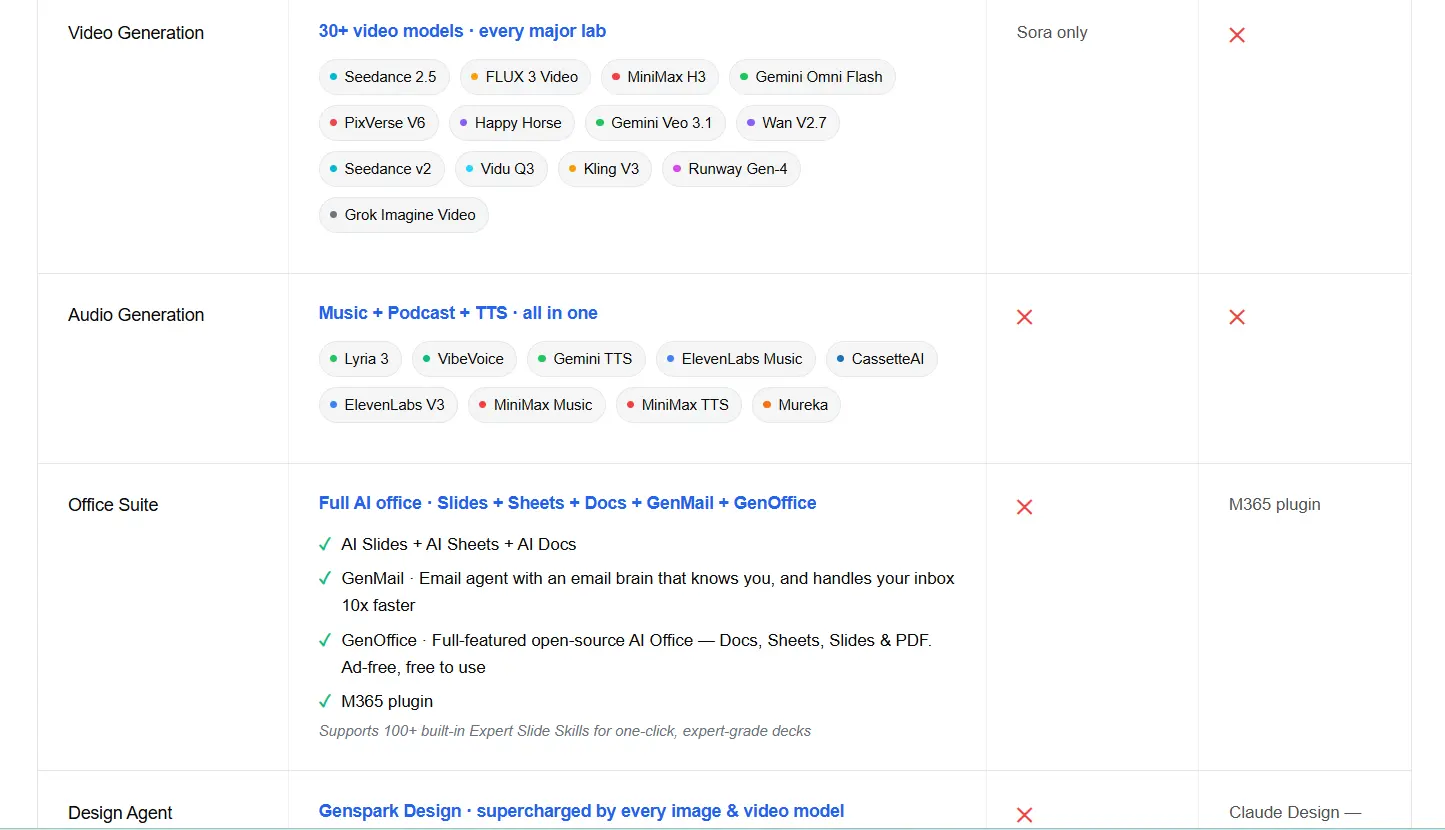This screenshot has width=1445, height=830.
Task: Click the red X in Video Generation row
Action: pyautogui.click(x=1237, y=35)
